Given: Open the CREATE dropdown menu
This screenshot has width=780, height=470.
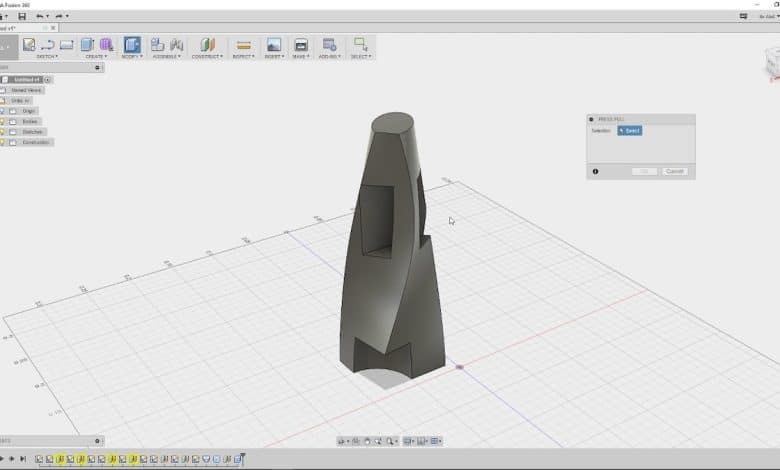Looking at the screenshot, I should click(x=96, y=57).
